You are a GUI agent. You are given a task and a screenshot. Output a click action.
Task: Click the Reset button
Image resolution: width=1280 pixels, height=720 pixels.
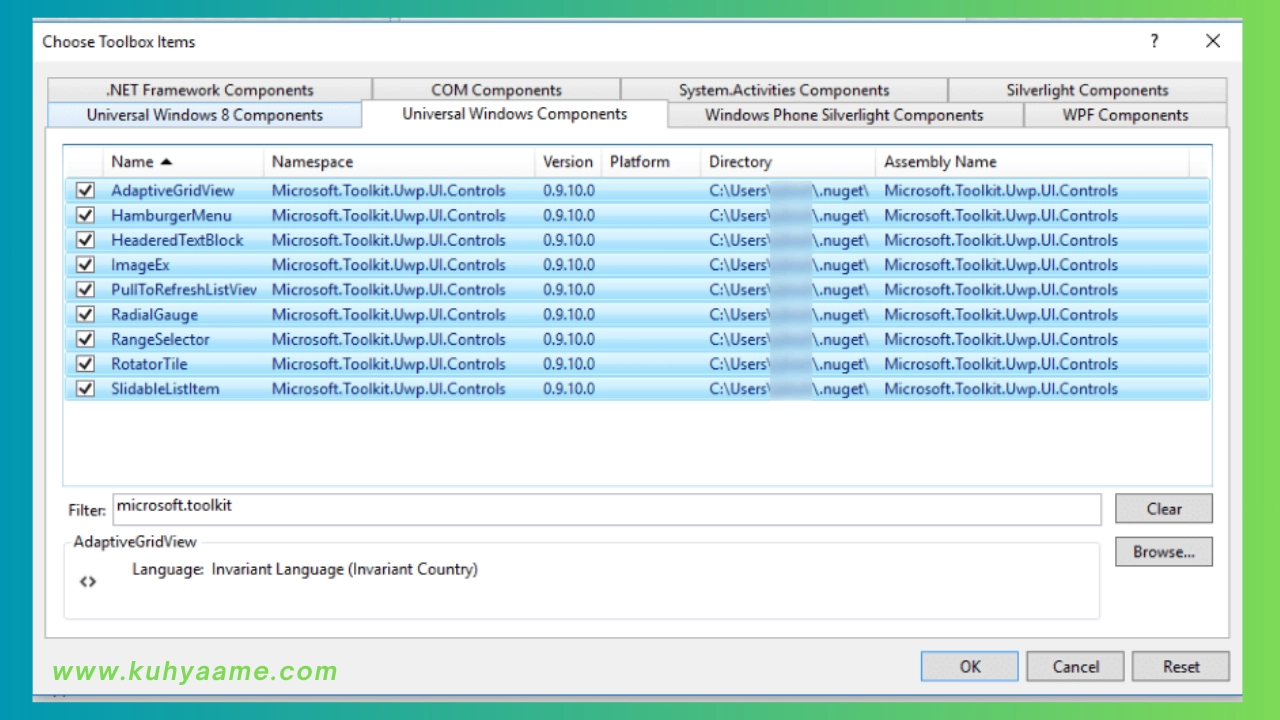(x=1181, y=666)
